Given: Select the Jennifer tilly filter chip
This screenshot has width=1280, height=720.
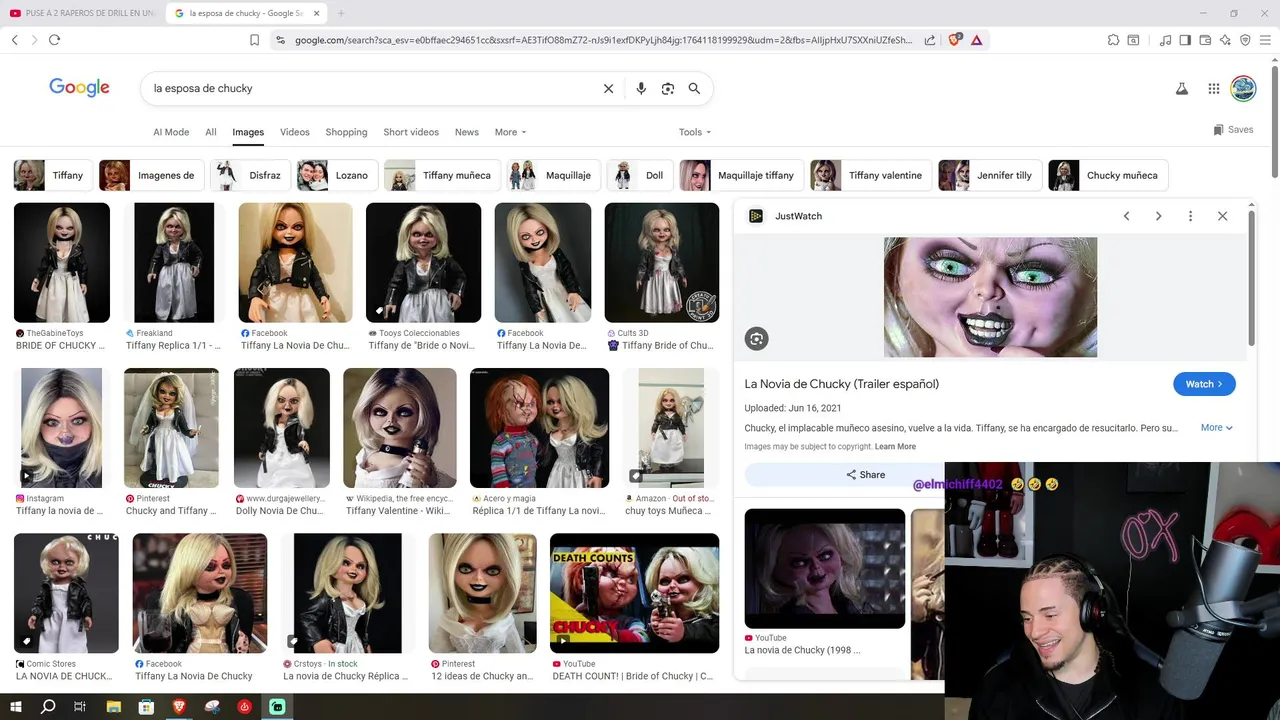Looking at the screenshot, I should pos(990,175).
